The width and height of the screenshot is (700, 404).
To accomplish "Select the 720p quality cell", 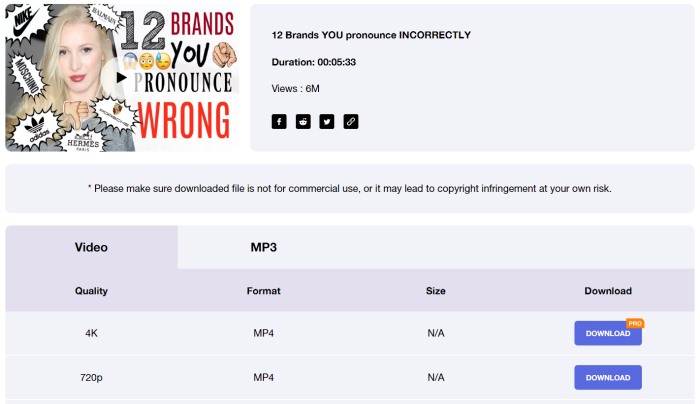I will [91, 378].
